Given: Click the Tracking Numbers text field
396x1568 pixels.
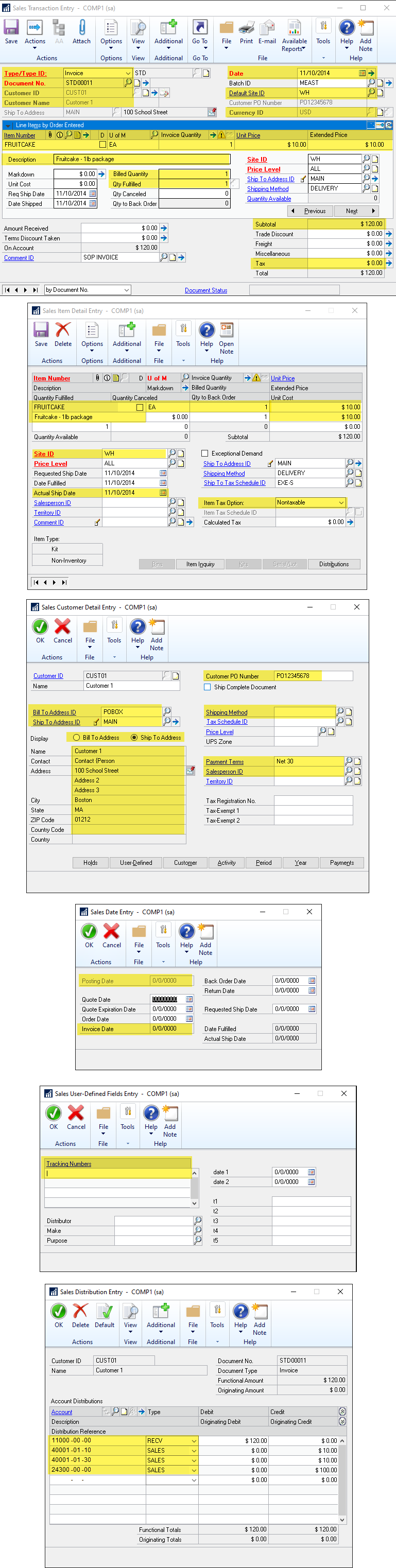Looking at the screenshot, I should pyautogui.click(x=118, y=1173).
